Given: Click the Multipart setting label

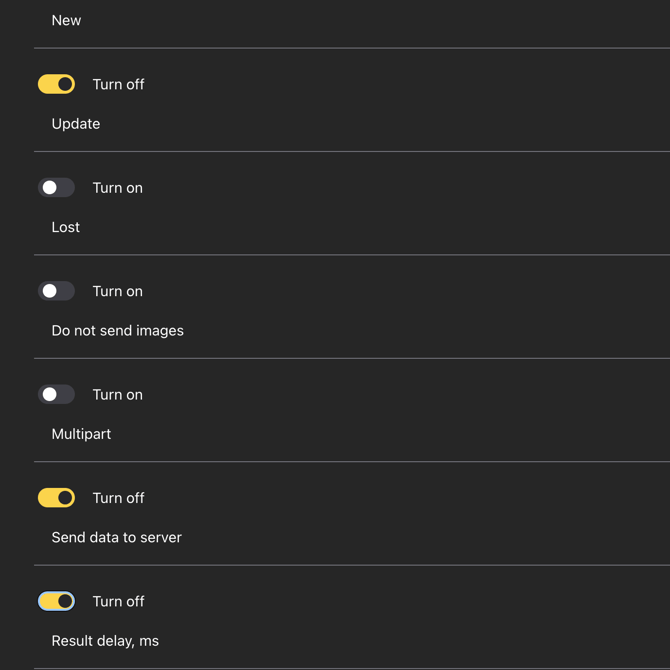Looking at the screenshot, I should tap(81, 434).
